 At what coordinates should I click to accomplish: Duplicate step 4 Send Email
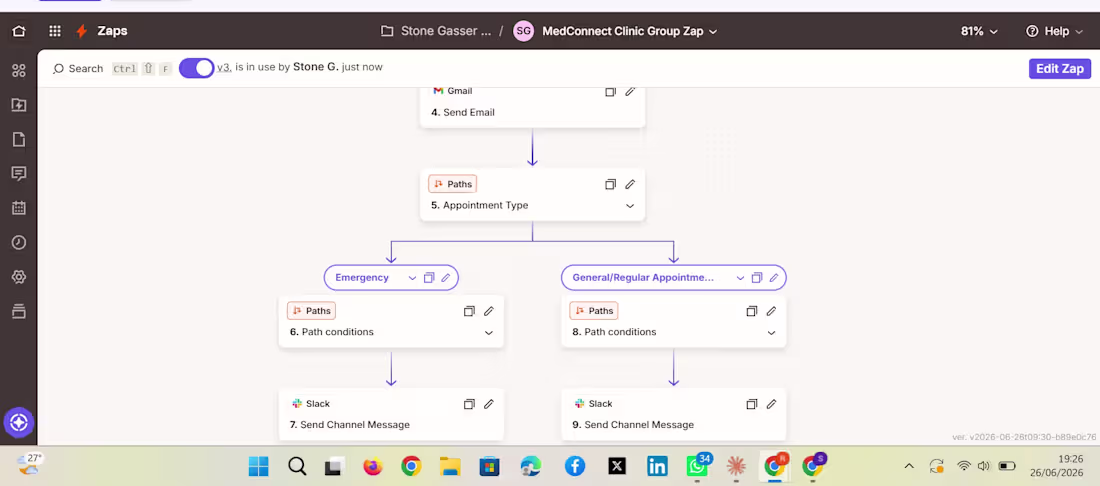(x=610, y=91)
